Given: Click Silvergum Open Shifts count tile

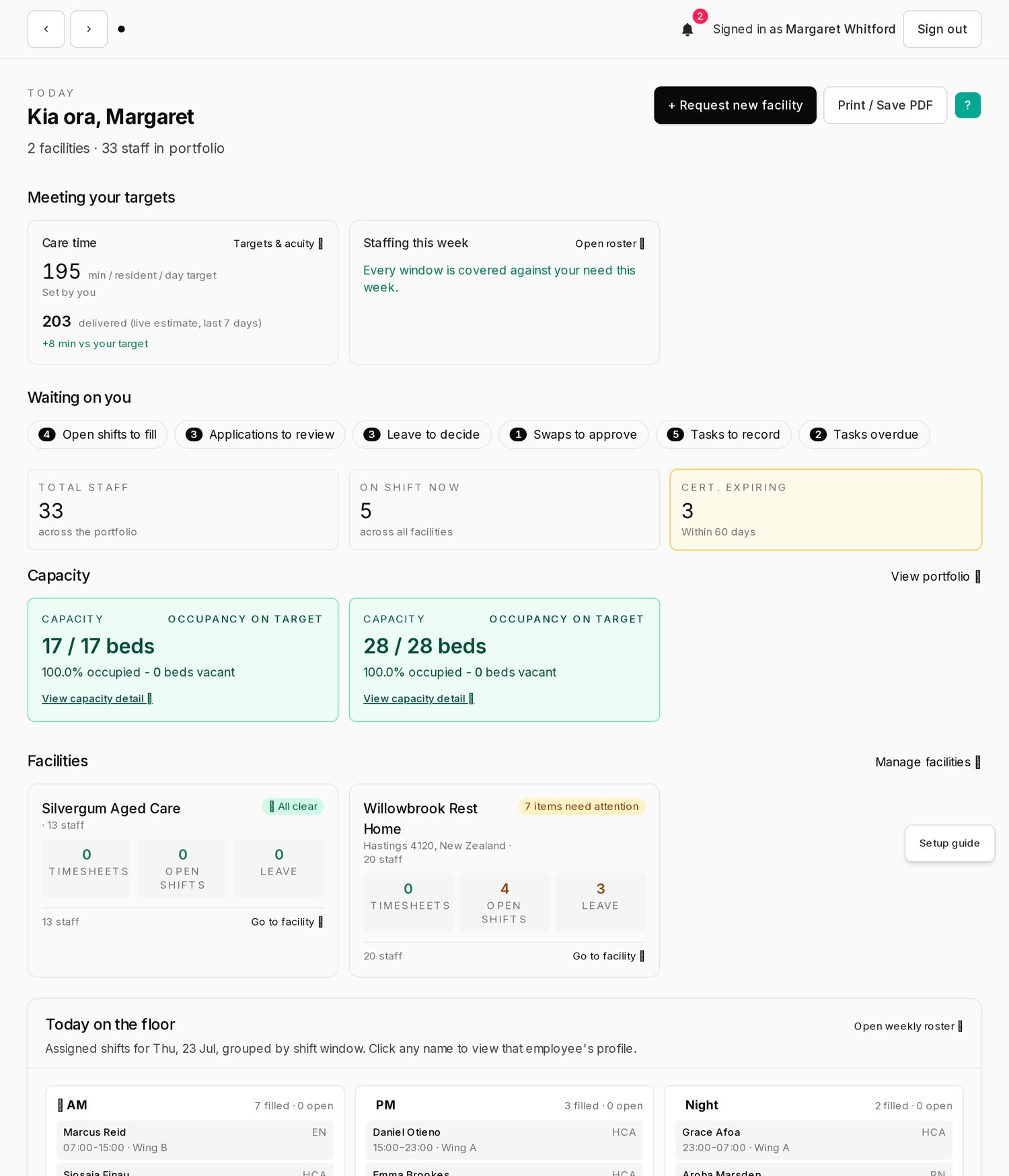Looking at the screenshot, I should click(183, 868).
